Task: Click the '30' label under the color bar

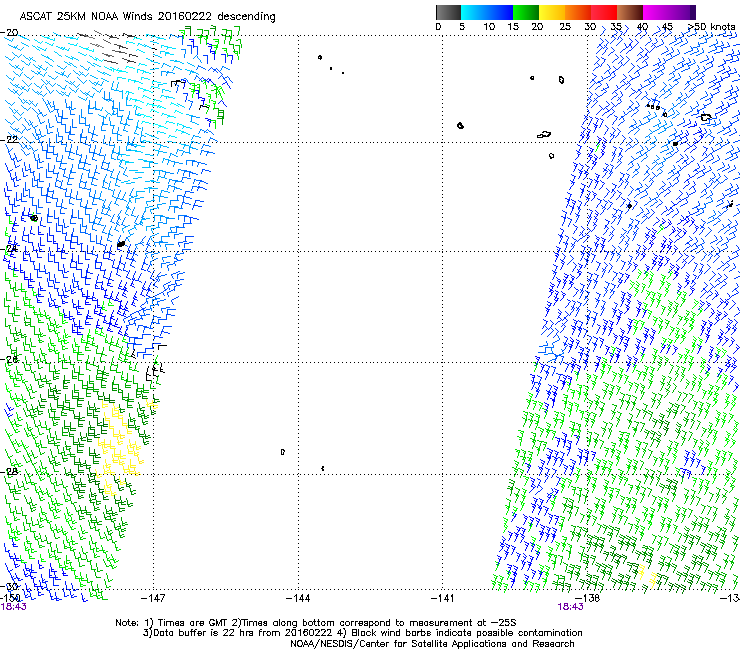Action: [x=590, y=27]
